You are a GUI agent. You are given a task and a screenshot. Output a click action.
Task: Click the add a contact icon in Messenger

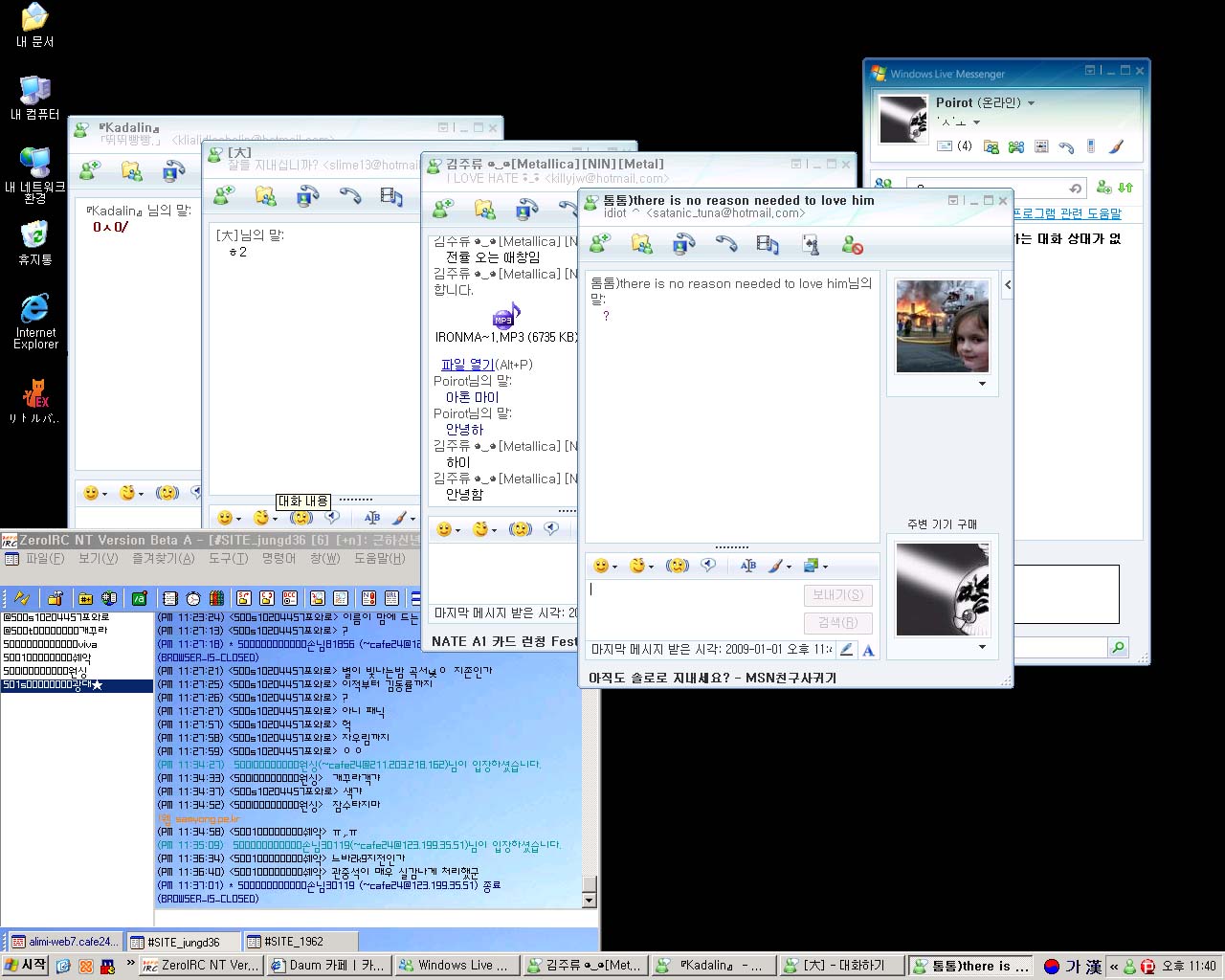click(1103, 188)
